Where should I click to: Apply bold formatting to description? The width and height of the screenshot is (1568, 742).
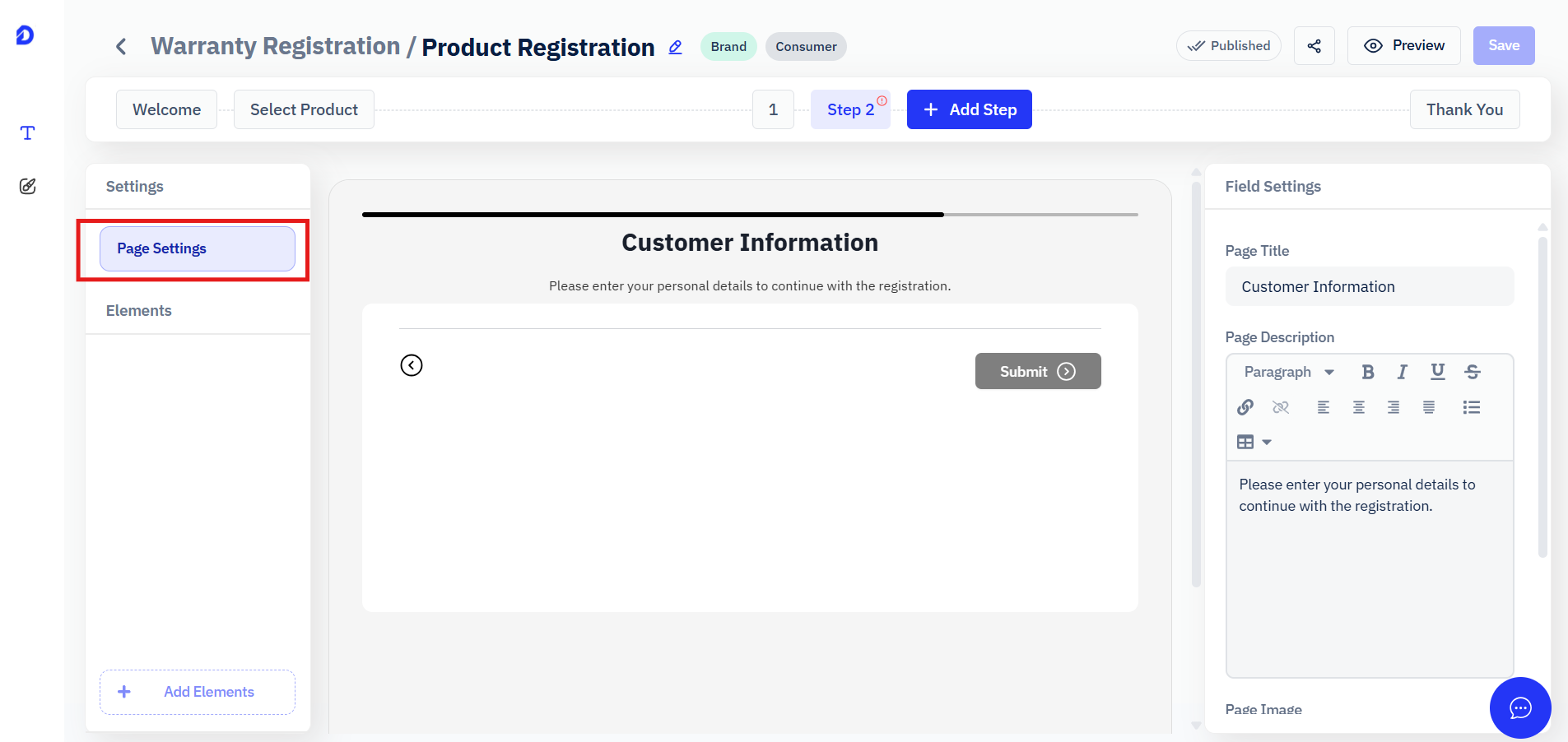pos(1367,372)
